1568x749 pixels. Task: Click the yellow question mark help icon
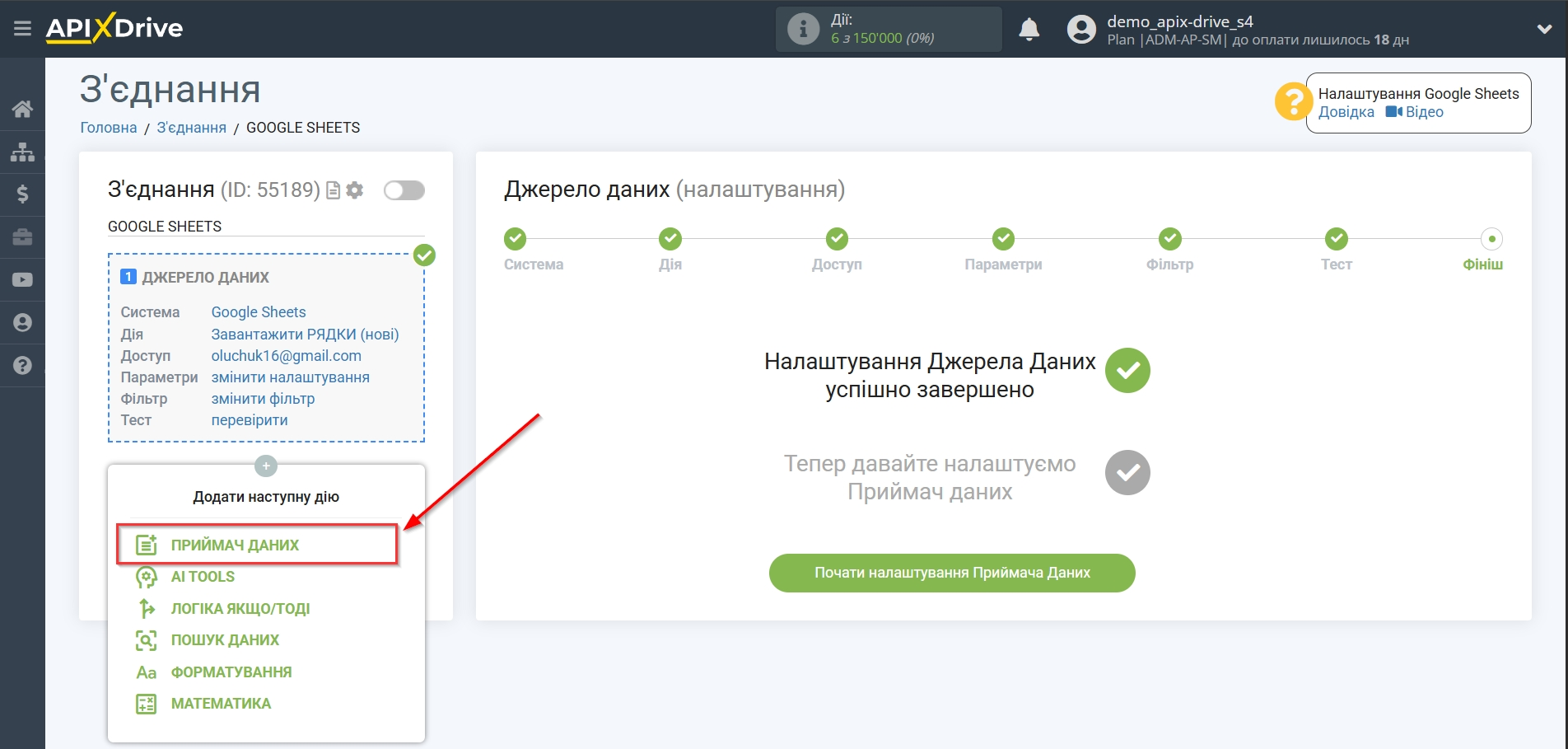click(1293, 102)
